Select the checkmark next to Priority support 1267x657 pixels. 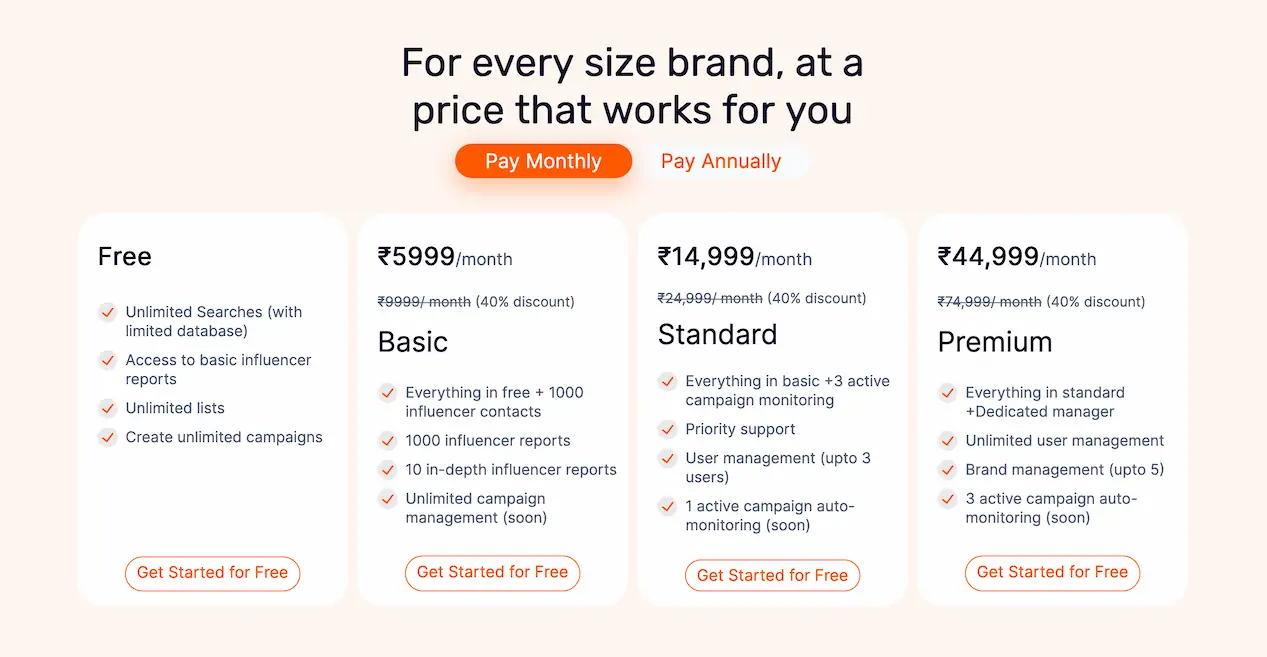click(x=667, y=429)
